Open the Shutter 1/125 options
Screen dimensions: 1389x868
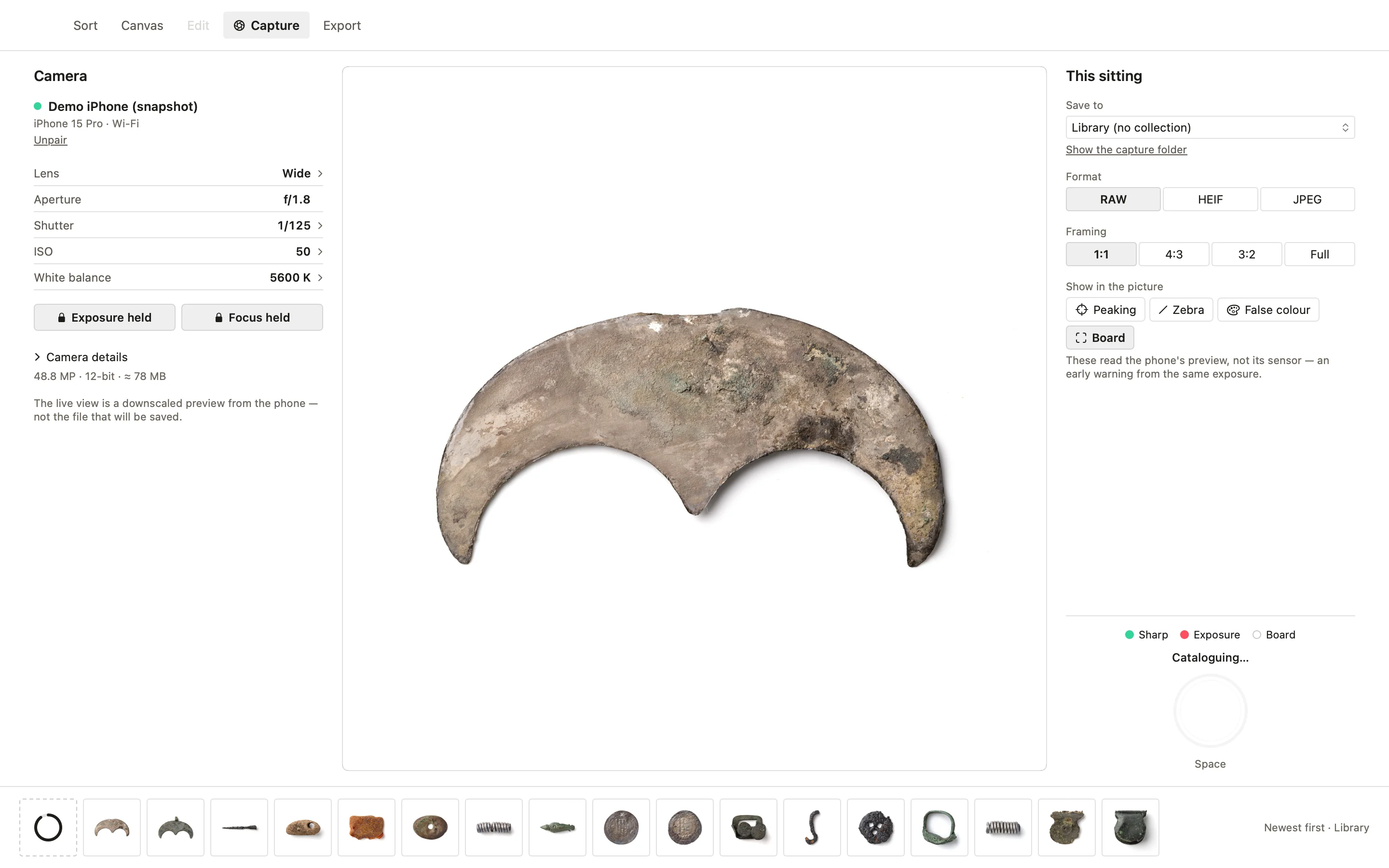point(178,226)
